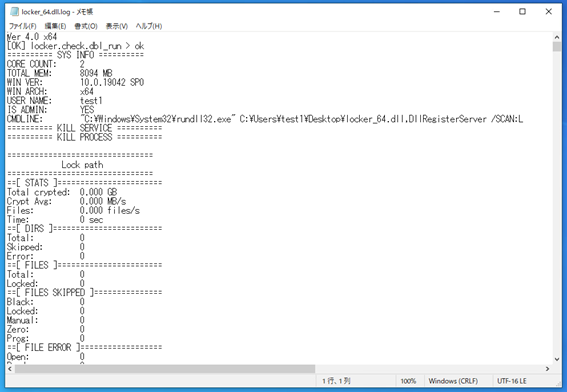Click the 'YES' IS ADMIN value

pos(87,110)
